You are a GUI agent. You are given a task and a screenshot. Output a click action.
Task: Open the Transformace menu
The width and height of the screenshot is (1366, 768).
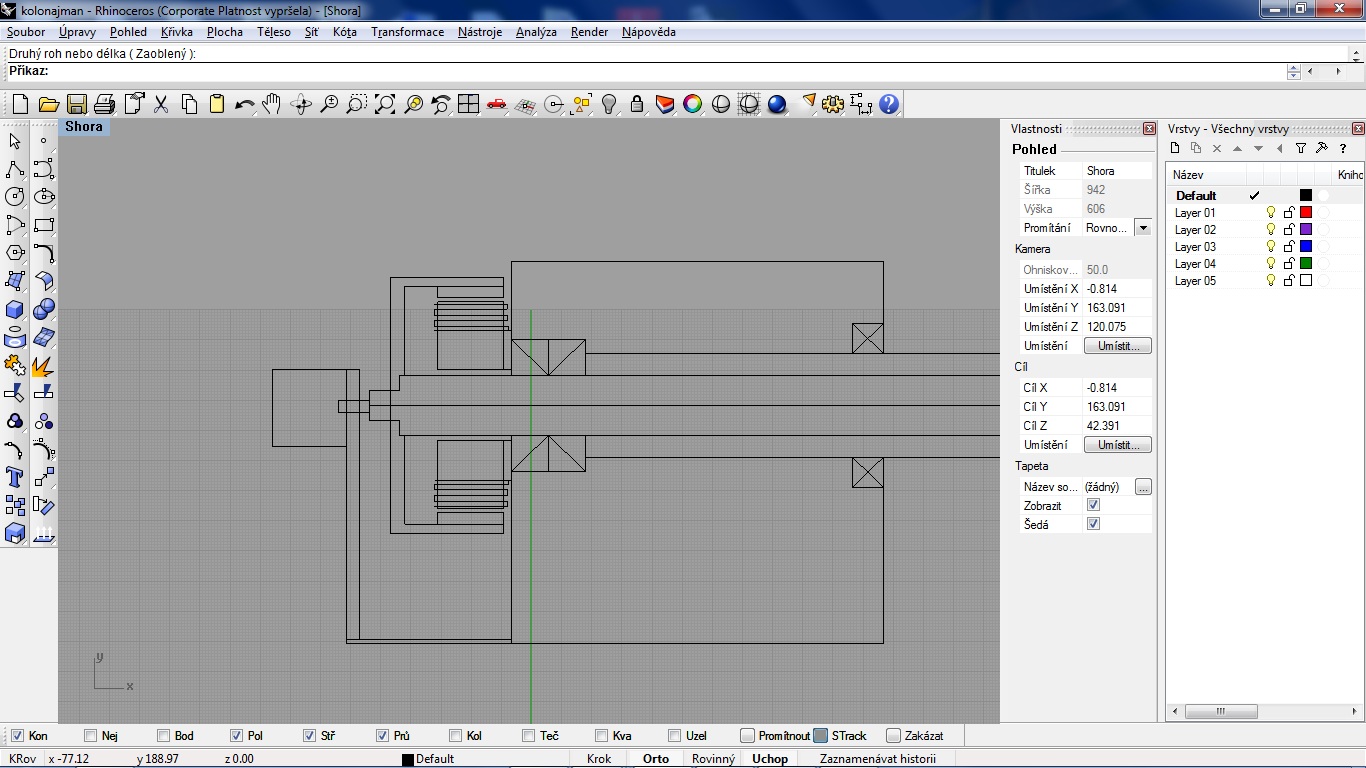(x=407, y=32)
